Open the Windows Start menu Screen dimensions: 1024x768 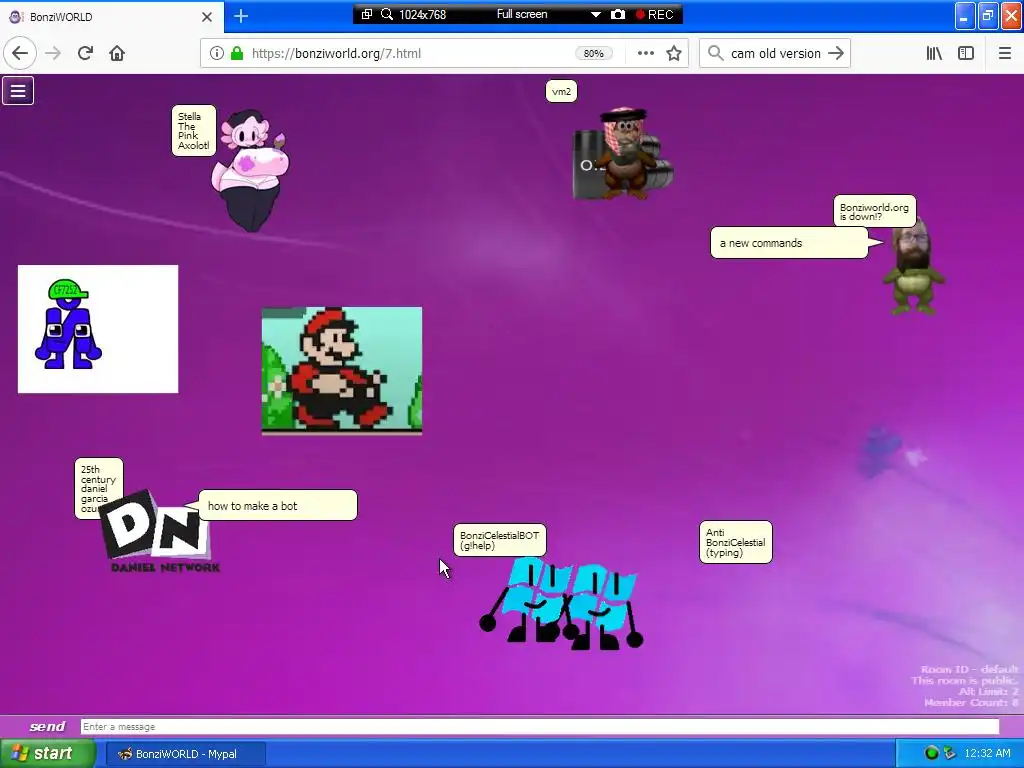click(48, 754)
